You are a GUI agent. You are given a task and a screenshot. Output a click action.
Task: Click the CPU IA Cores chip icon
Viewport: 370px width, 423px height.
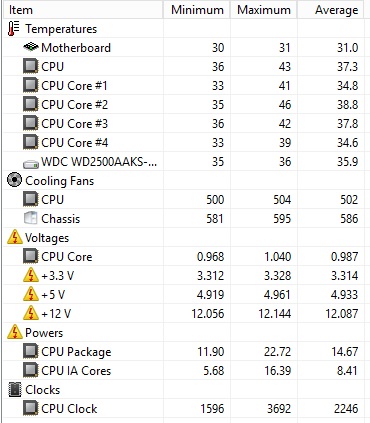tap(31, 370)
